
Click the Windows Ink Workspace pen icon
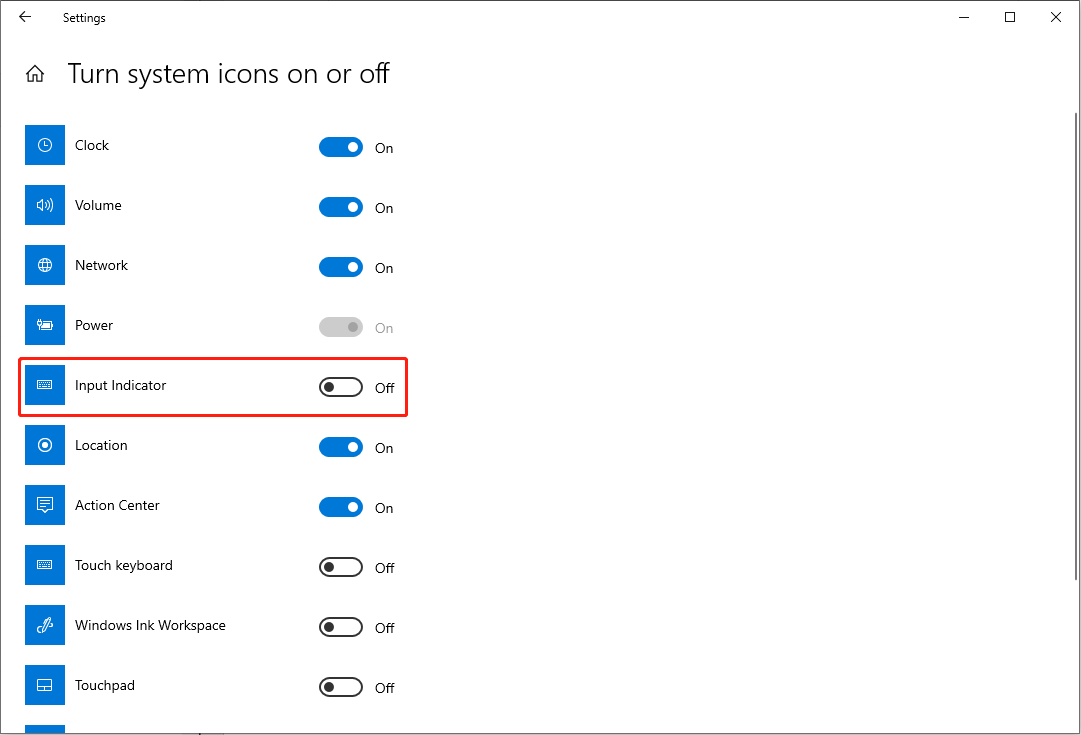44,625
